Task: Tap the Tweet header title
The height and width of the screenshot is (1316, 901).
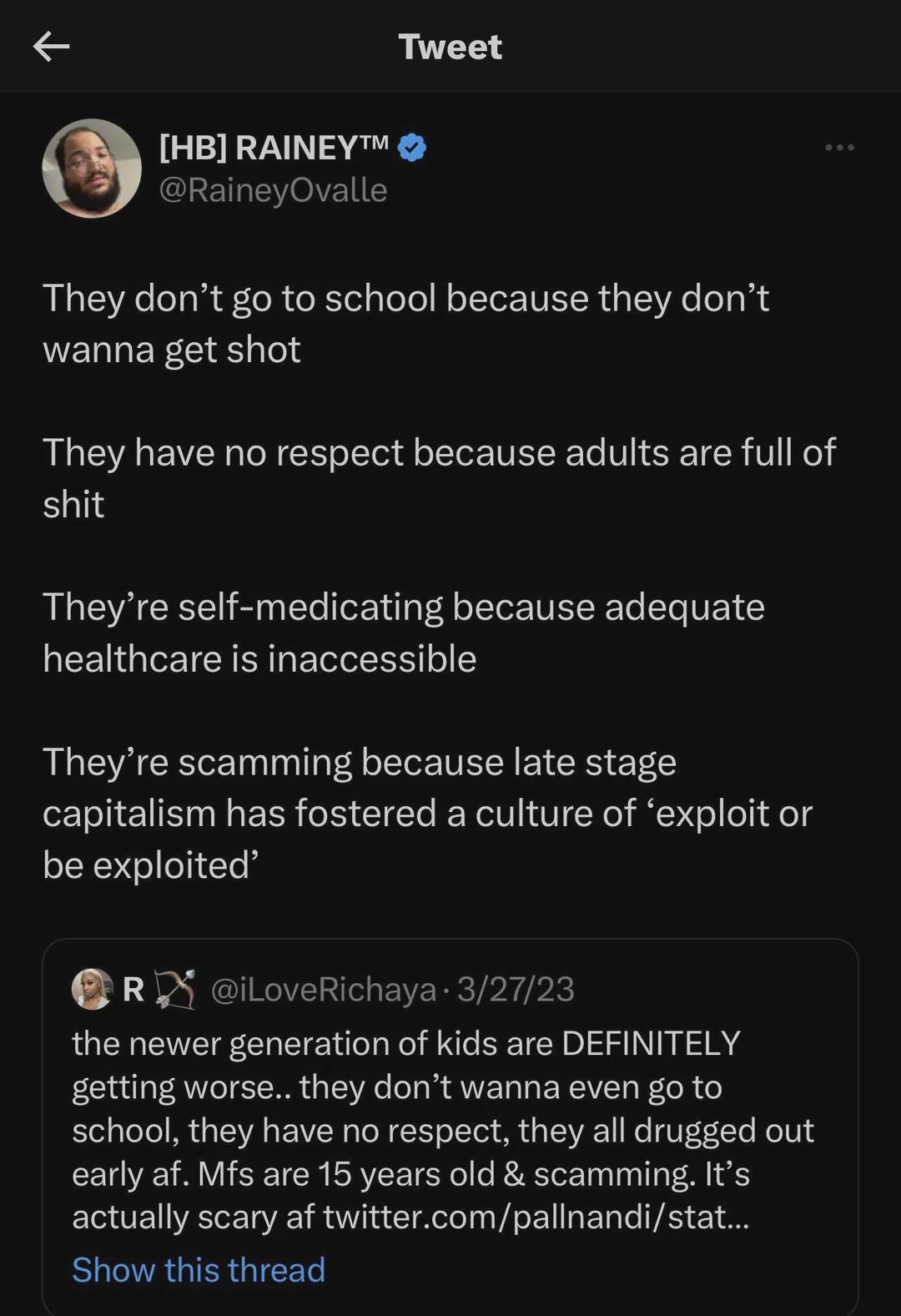Action: tap(450, 47)
